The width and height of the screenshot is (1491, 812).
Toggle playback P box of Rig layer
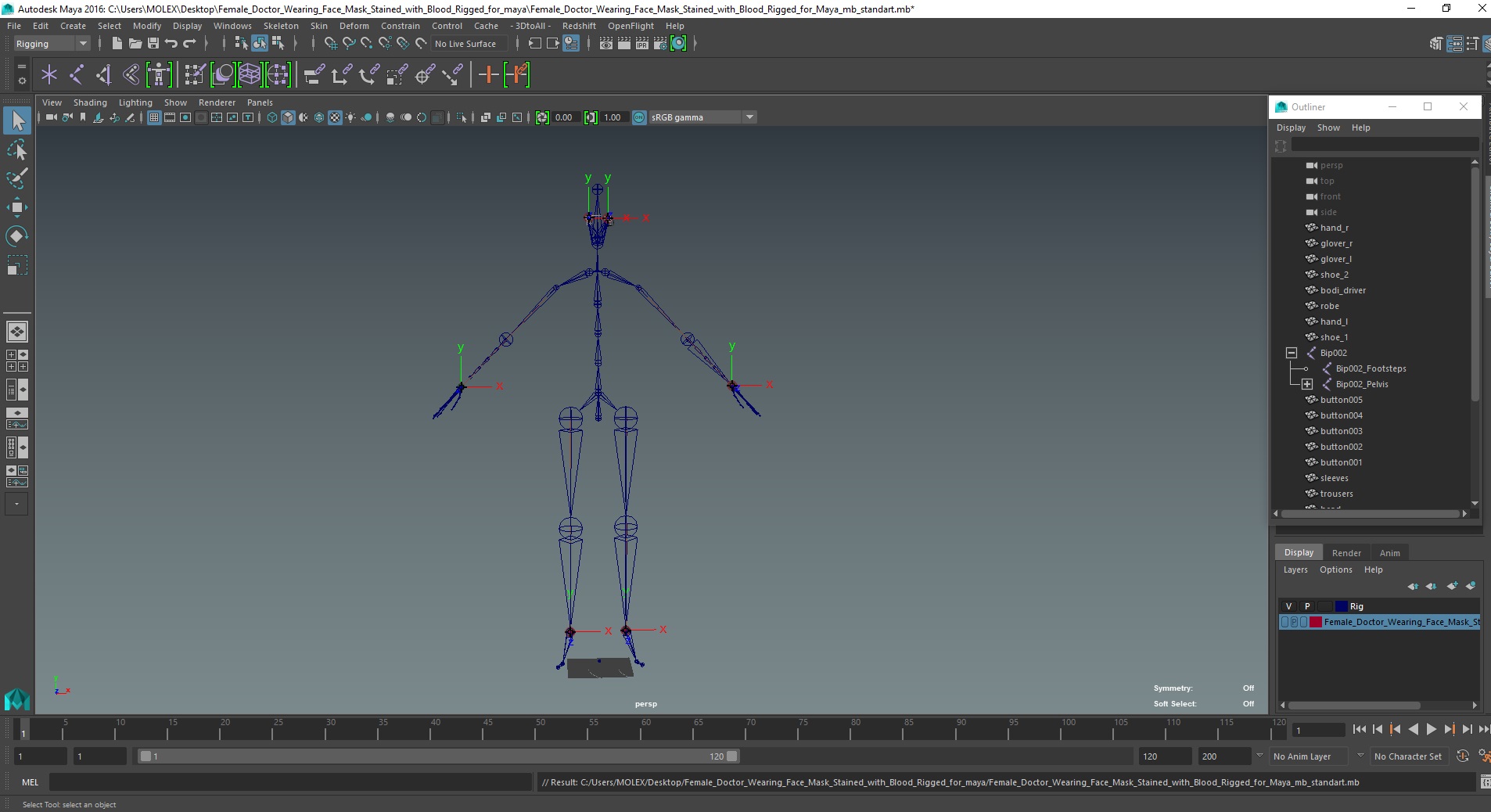pos(1306,606)
